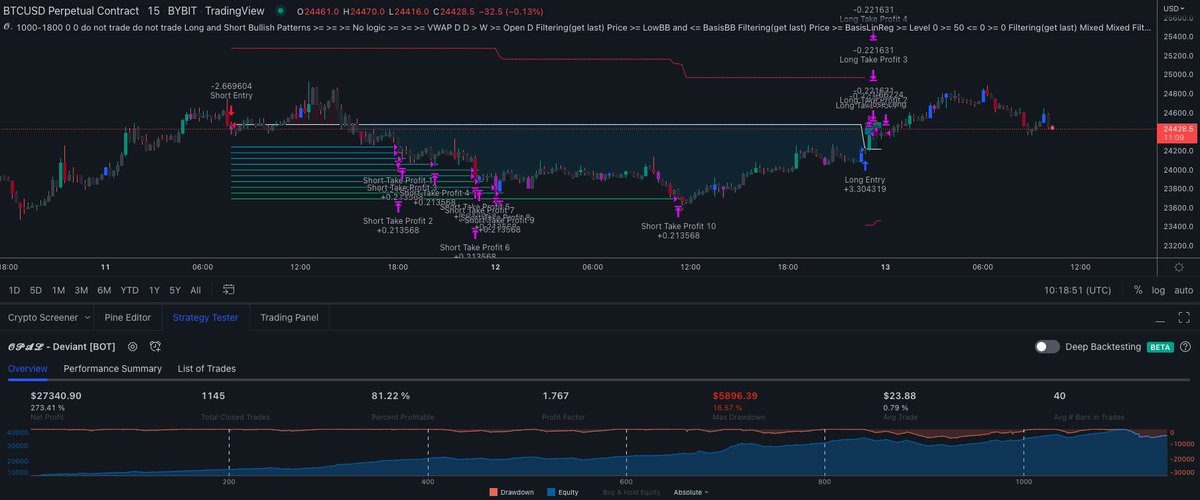Set chart range to 1M
The height and width of the screenshot is (500, 1200).
click(x=59, y=290)
